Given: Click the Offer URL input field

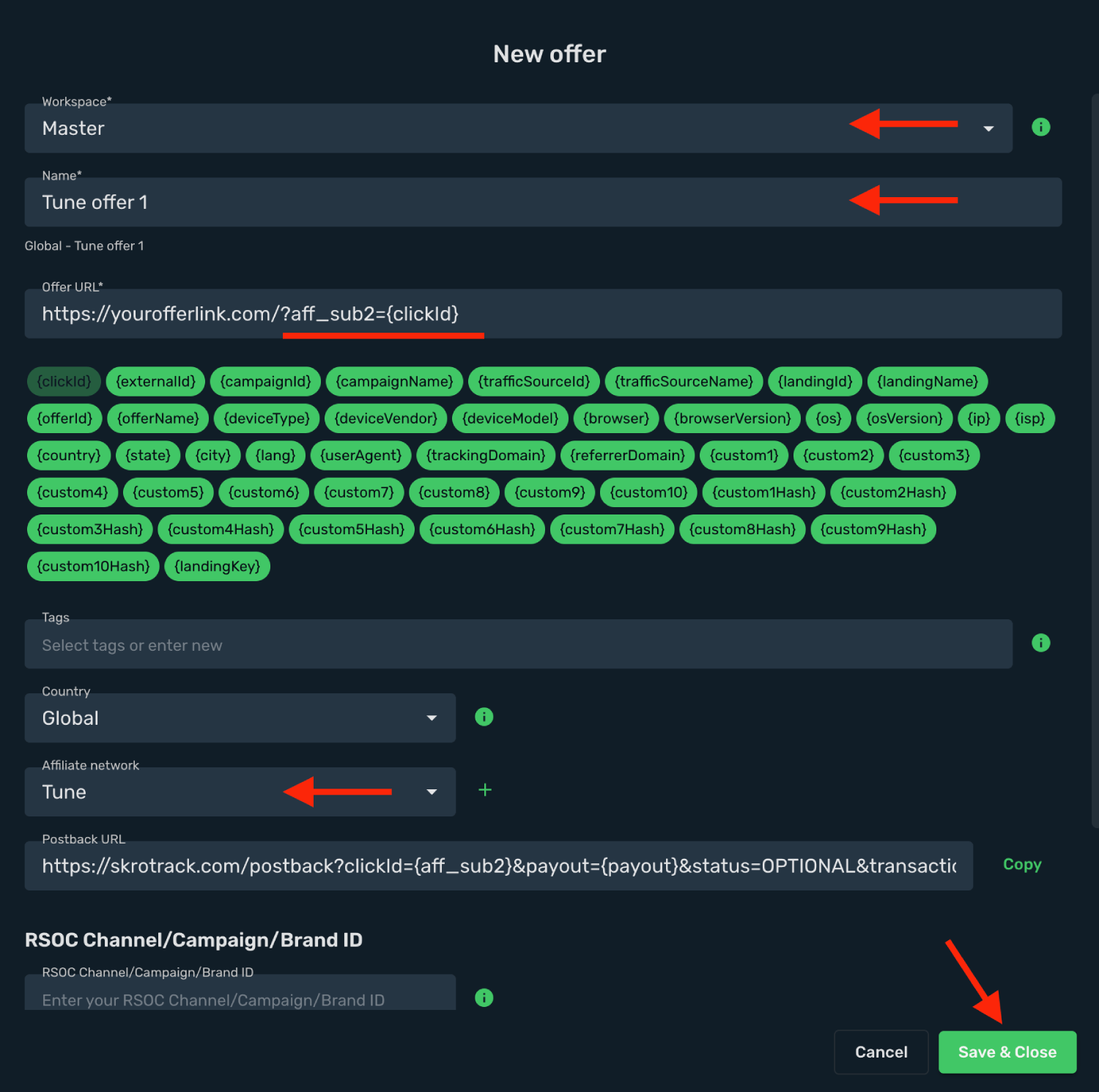Looking at the screenshot, I should (x=543, y=314).
